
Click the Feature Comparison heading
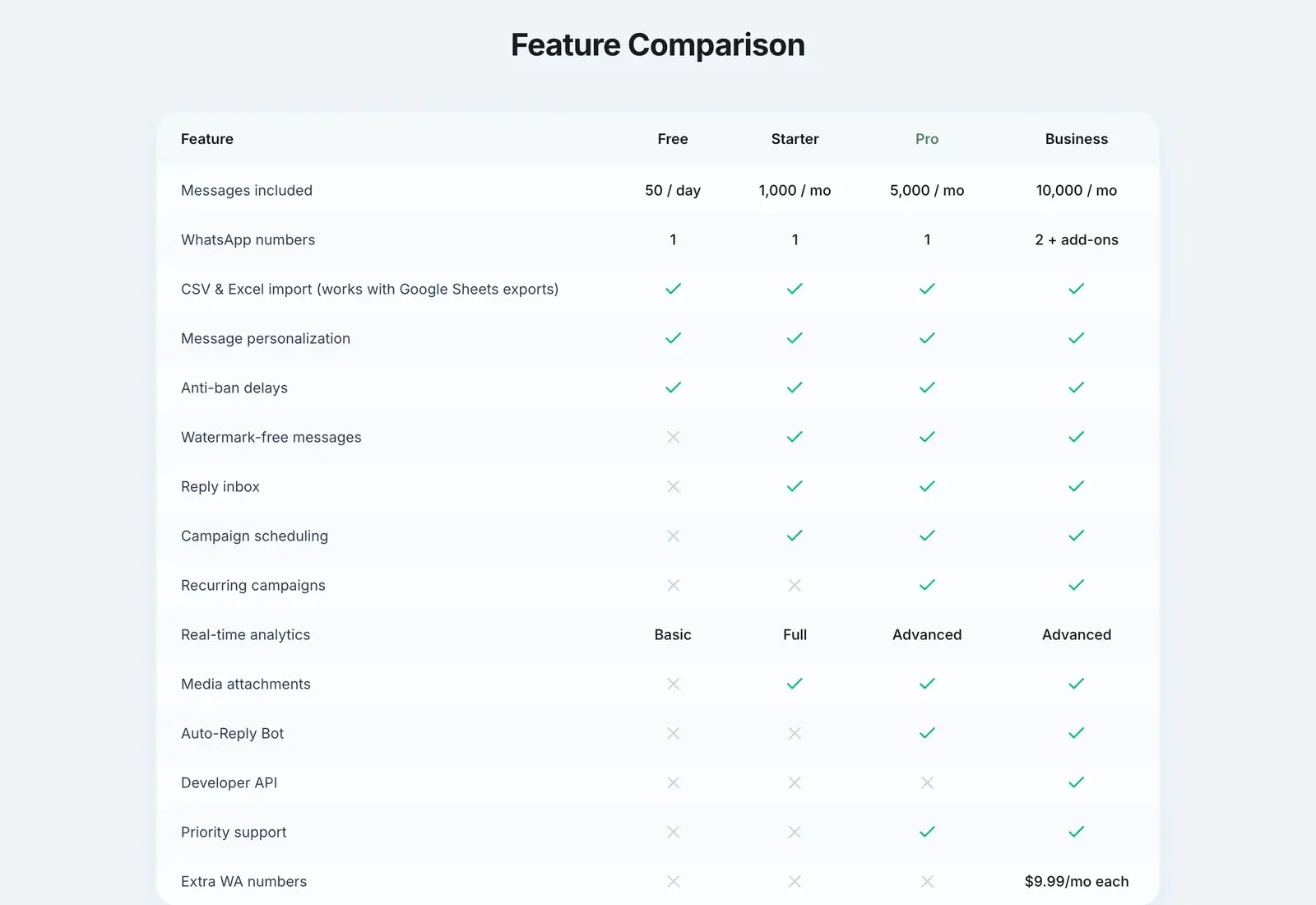click(658, 44)
